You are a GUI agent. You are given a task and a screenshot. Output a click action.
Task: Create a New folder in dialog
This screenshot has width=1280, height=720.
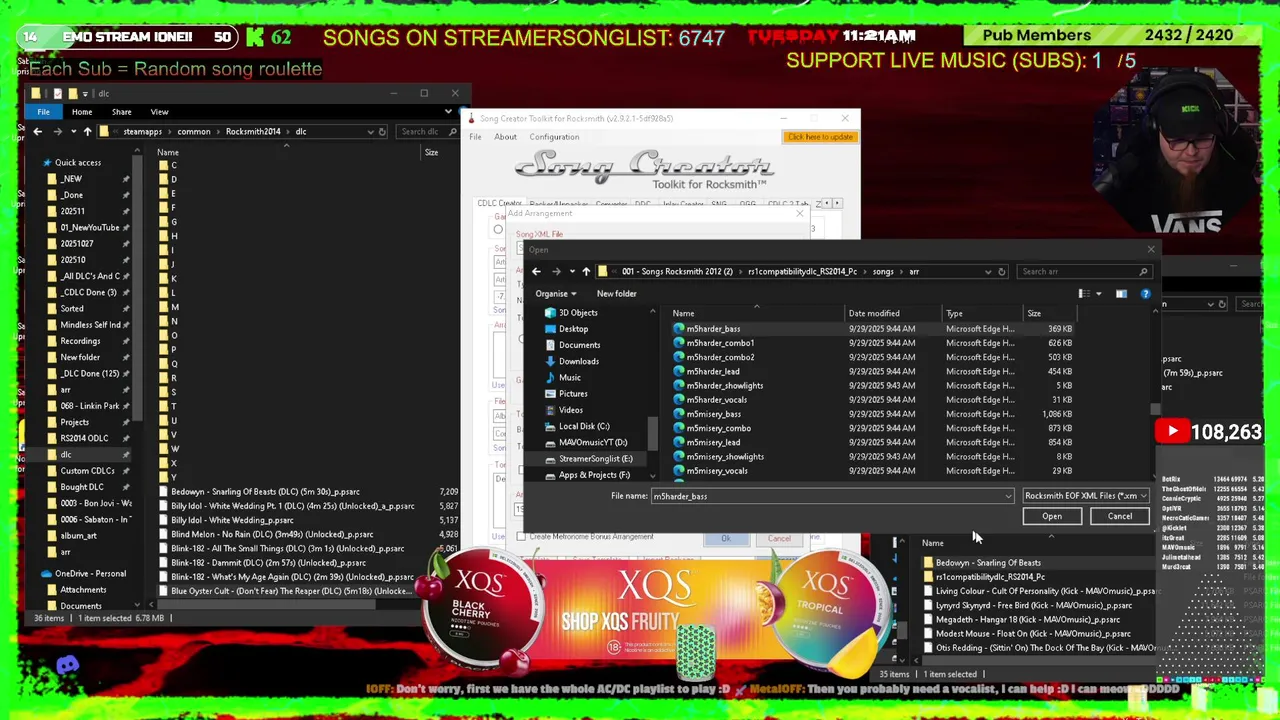pyautogui.click(x=616, y=294)
